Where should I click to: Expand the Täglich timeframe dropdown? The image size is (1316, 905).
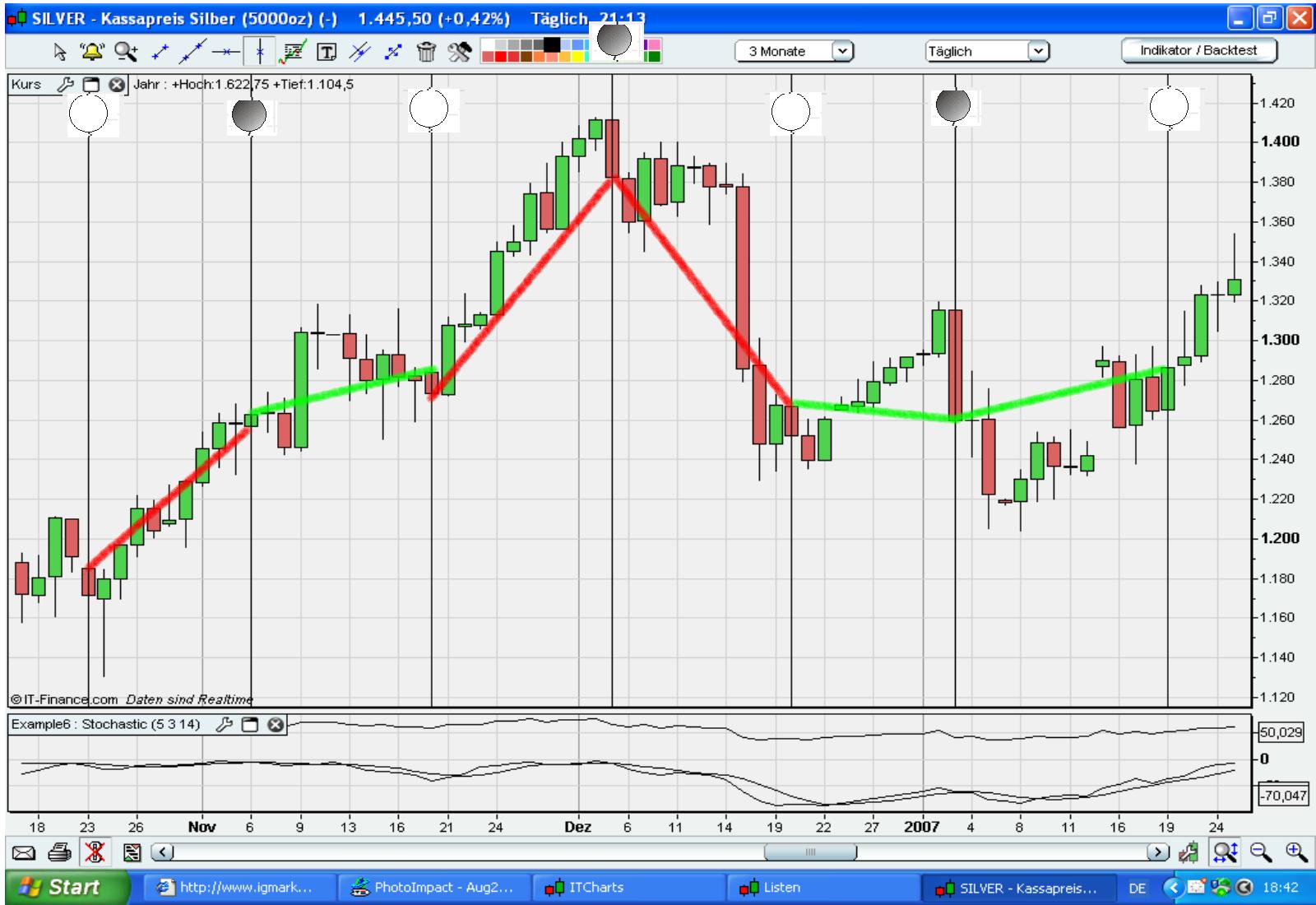click(988, 51)
